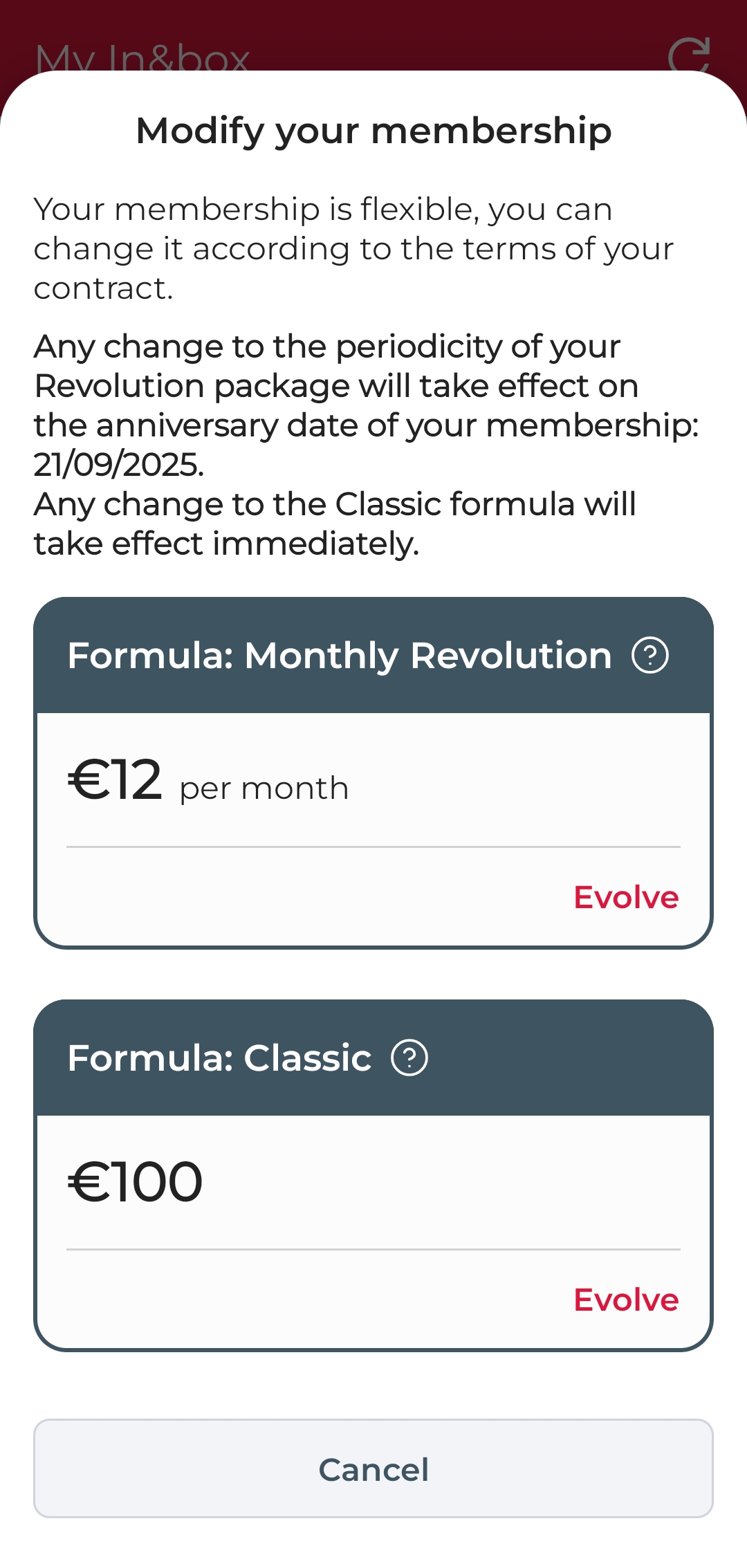Cancel the membership modification
This screenshot has width=747, height=1568.
(x=373, y=1469)
